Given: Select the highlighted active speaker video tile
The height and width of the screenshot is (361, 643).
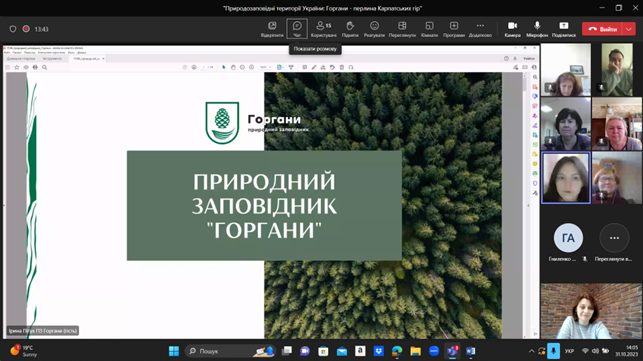Looking at the screenshot, I should click(566, 178).
